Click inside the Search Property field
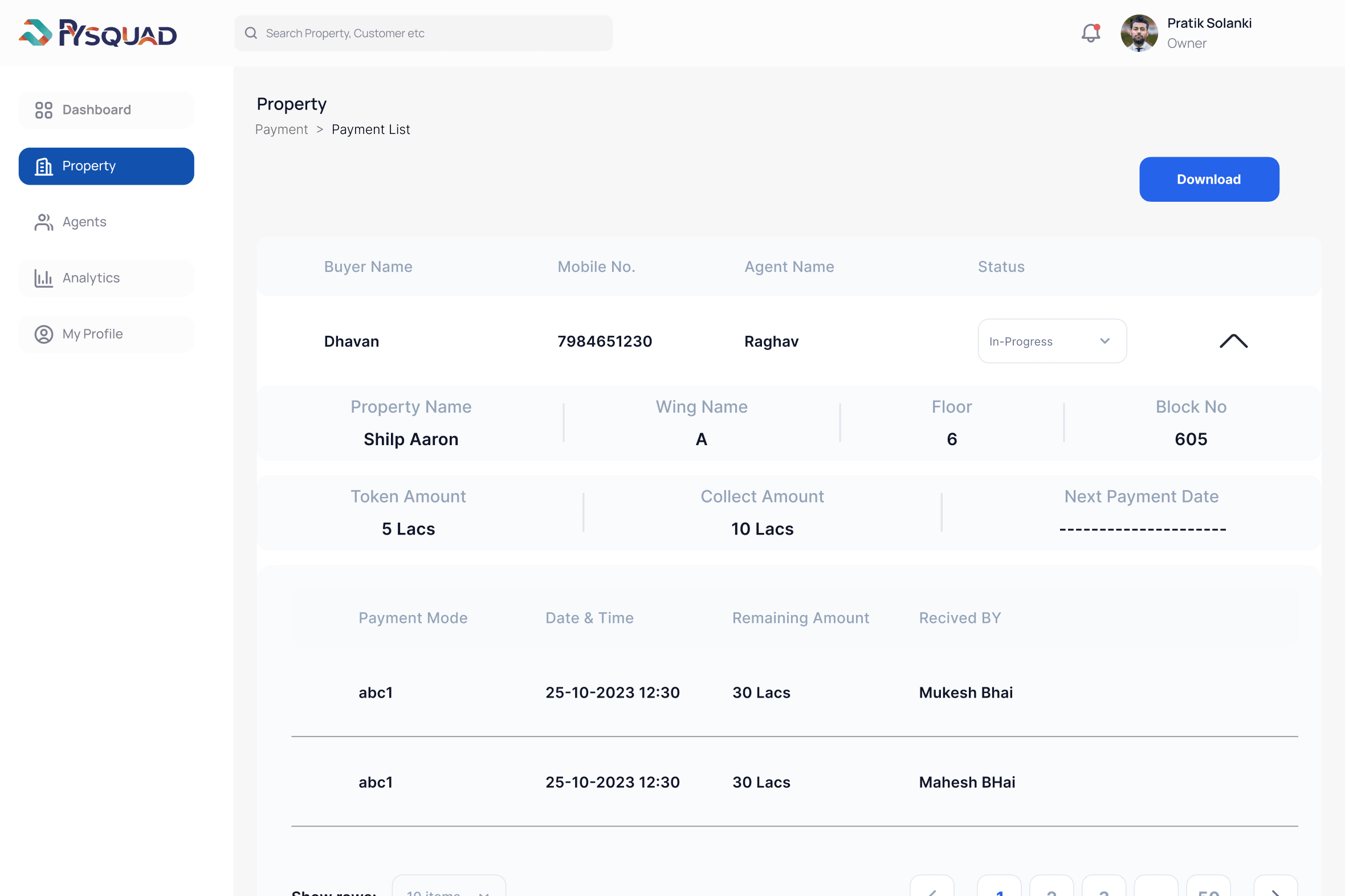Screen dimensions: 1345x896 point(423,32)
